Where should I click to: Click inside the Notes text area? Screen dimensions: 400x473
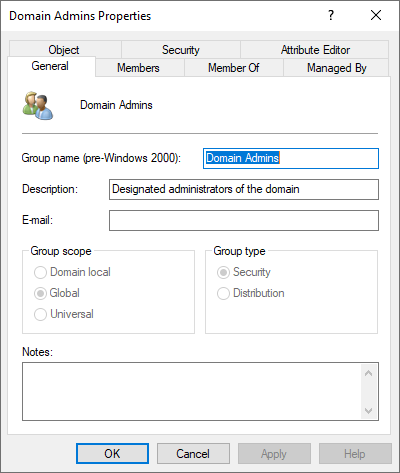pyautogui.click(x=192, y=391)
